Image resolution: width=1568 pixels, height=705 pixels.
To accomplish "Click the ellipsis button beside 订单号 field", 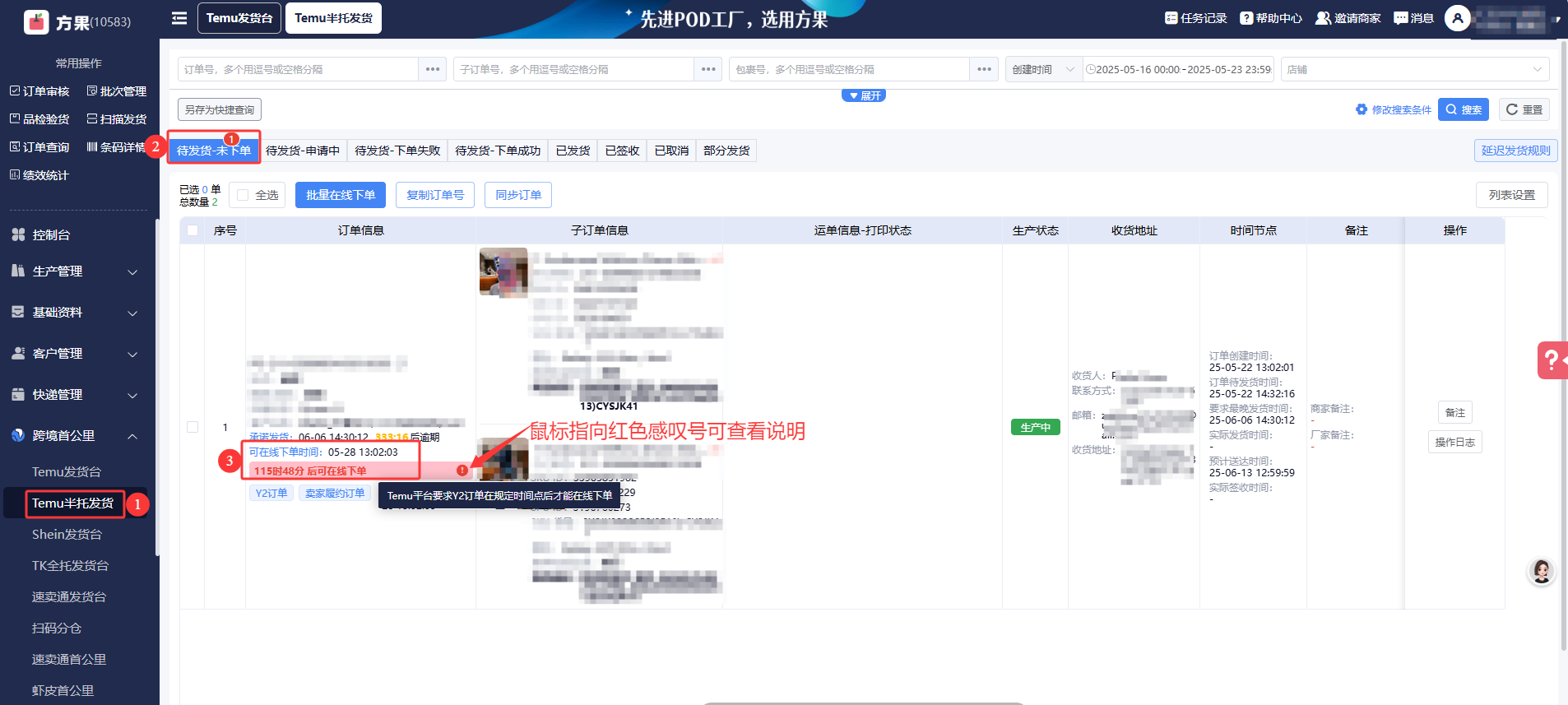I will point(433,69).
